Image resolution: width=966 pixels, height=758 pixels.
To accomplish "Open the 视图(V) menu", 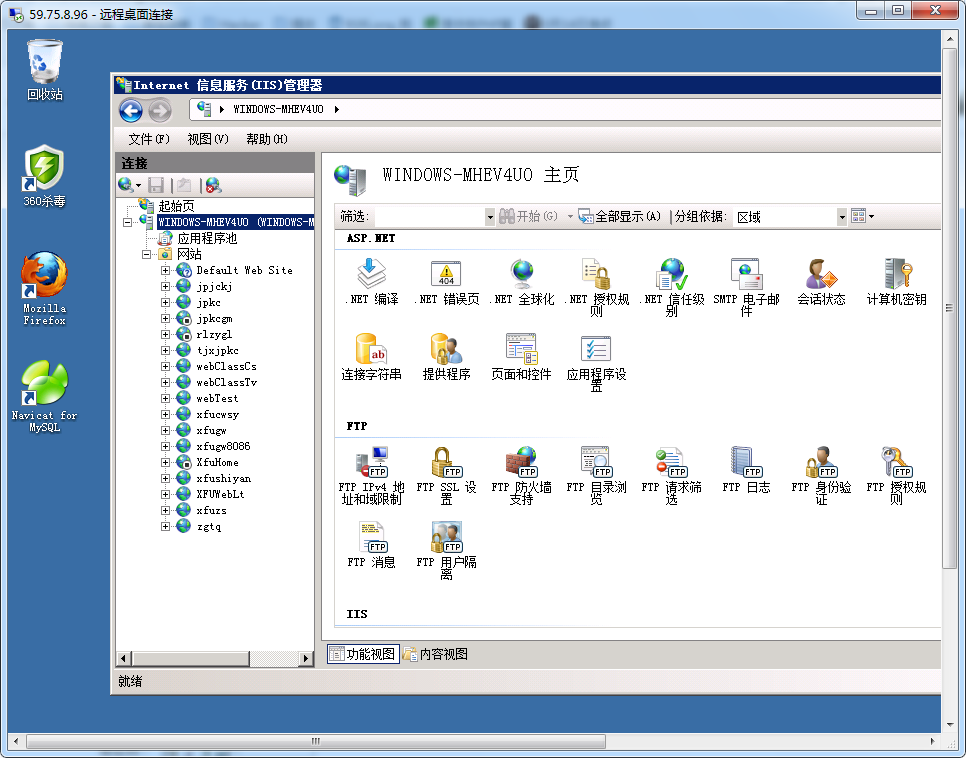I will 208,139.
